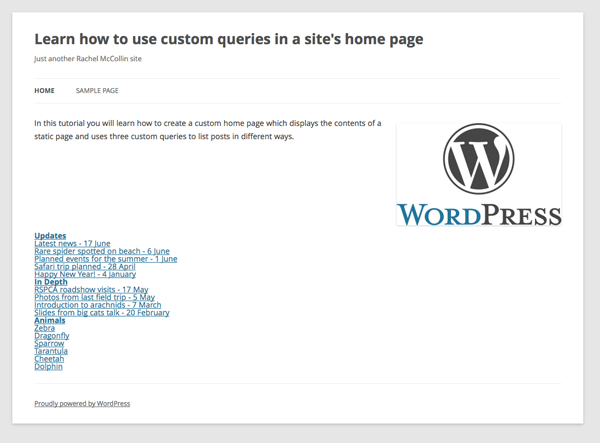Click the intro paragraph starting 'In this tutorial'
The image size is (600, 443).
tap(208, 130)
